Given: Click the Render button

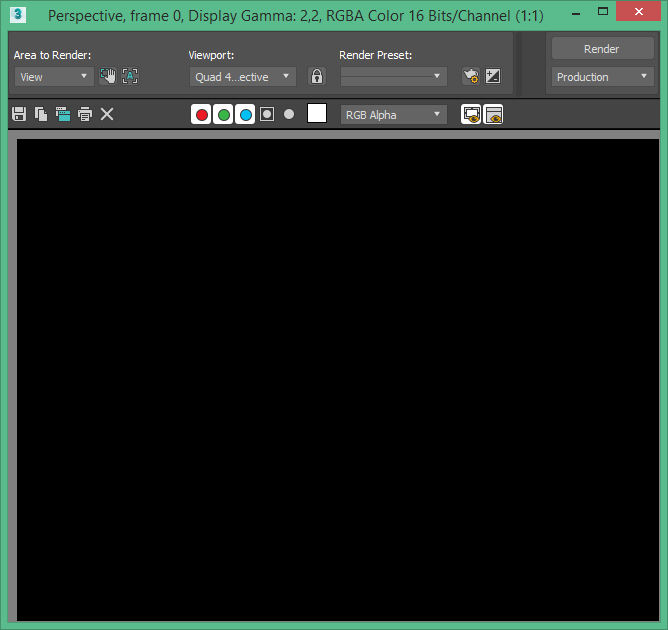Looking at the screenshot, I should click(x=602, y=49).
